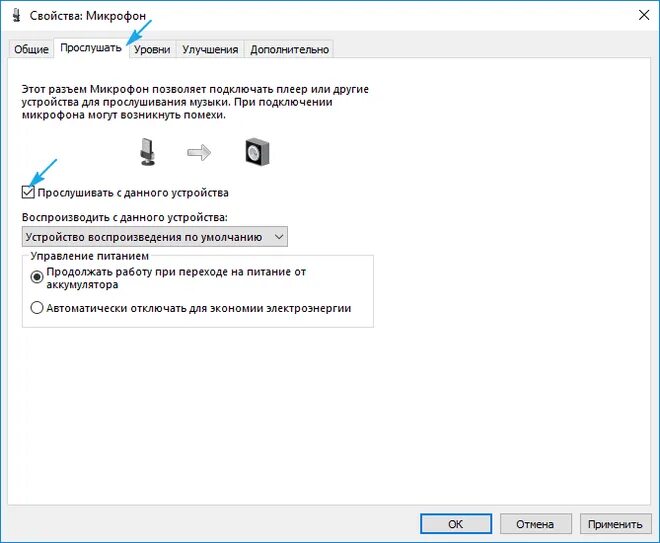
Task: Click the speaker device illustration icon
Action: (x=257, y=152)
